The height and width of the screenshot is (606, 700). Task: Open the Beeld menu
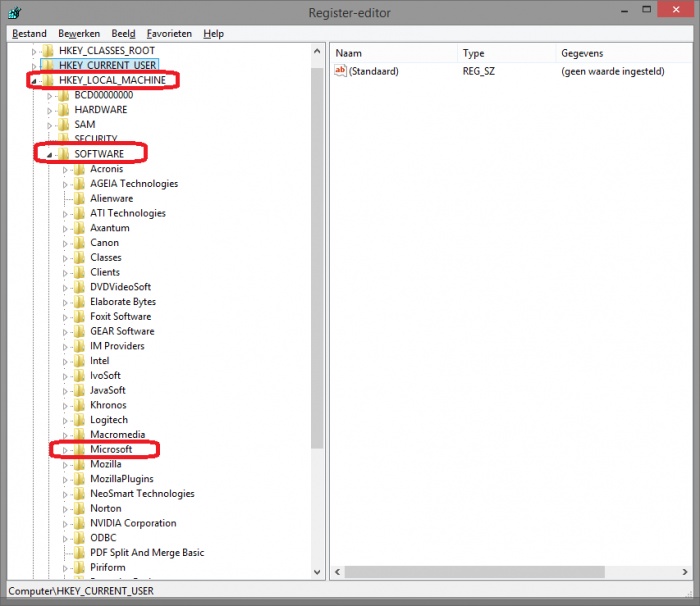point(123,33)
